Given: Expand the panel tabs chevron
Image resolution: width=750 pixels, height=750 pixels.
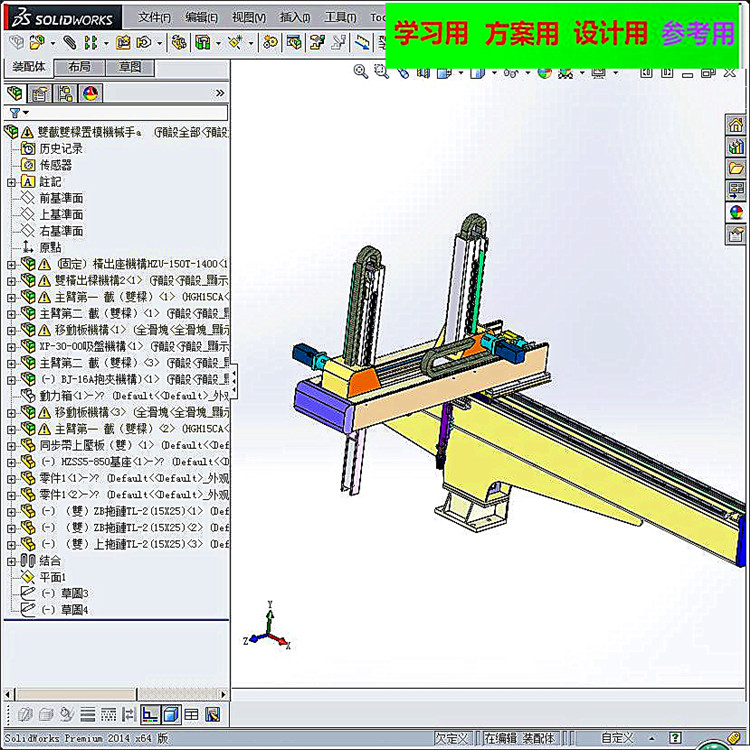Looking at the screenshot, I should [220, 93].
